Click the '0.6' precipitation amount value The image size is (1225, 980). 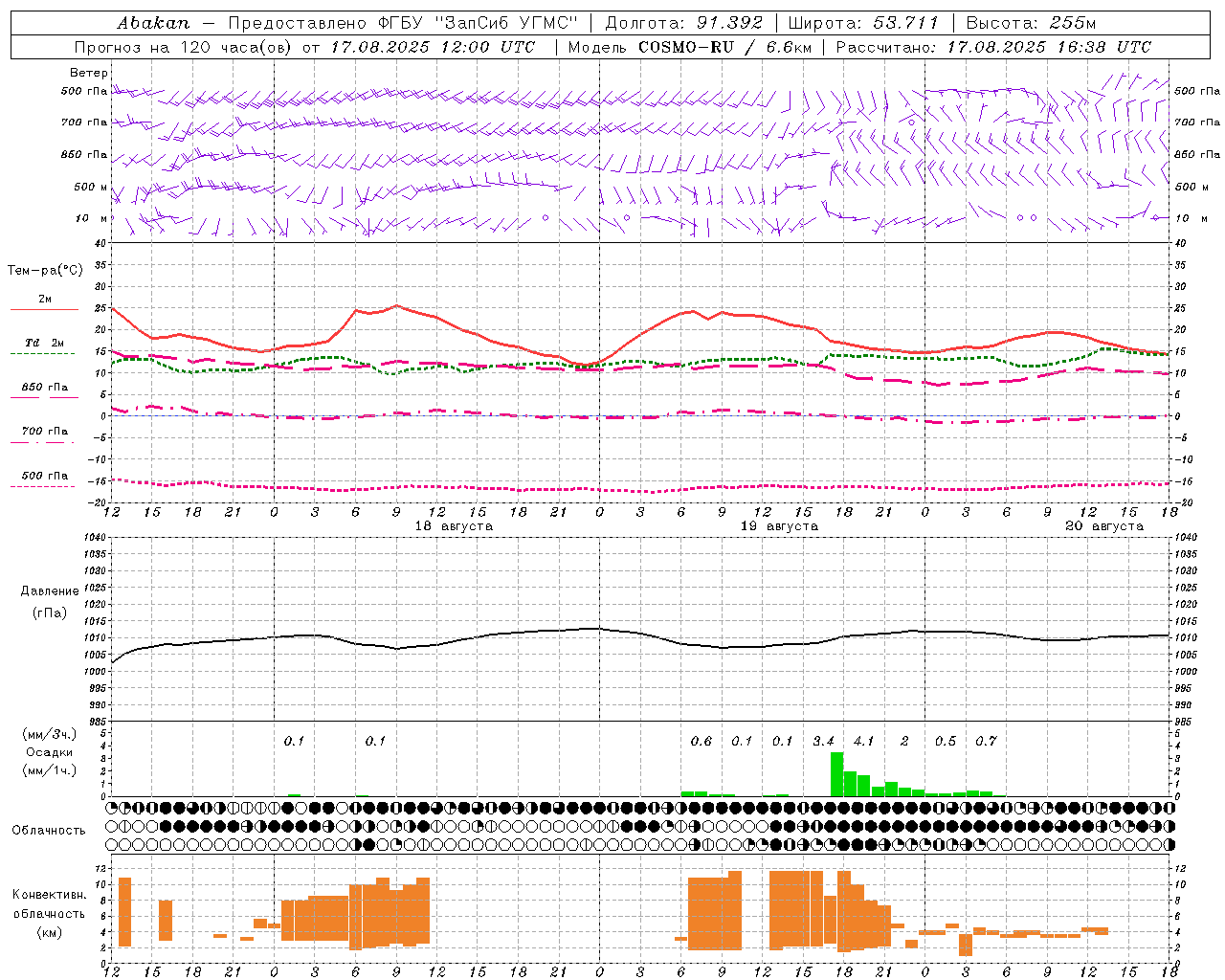[701, 741]
